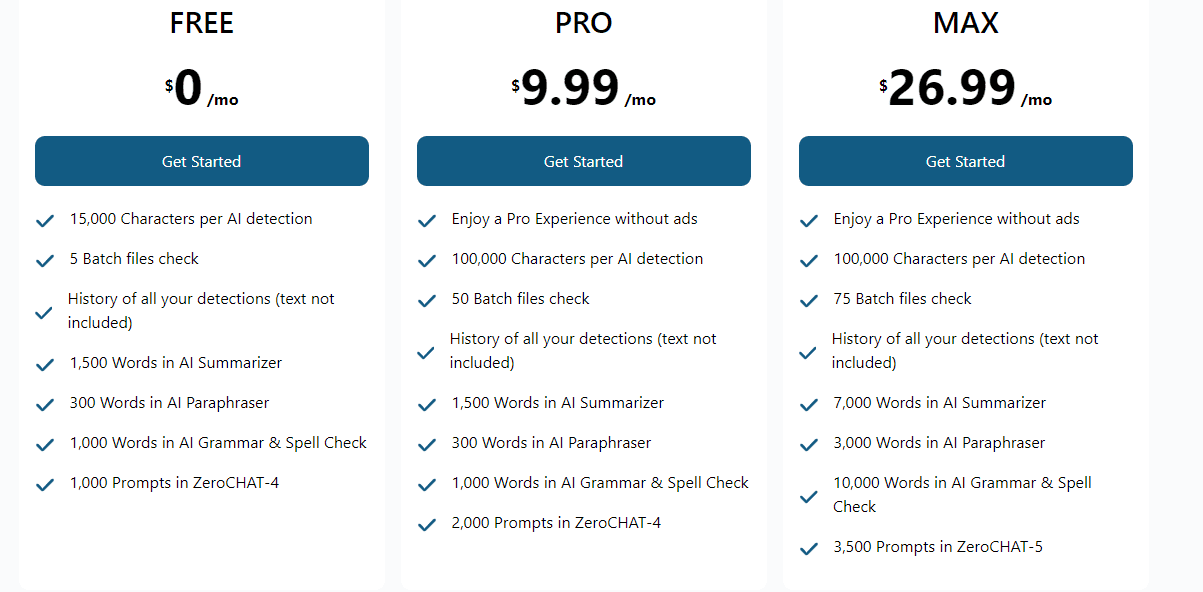Click checkmark beside 75 Batch files check

(x=809, y=301)
